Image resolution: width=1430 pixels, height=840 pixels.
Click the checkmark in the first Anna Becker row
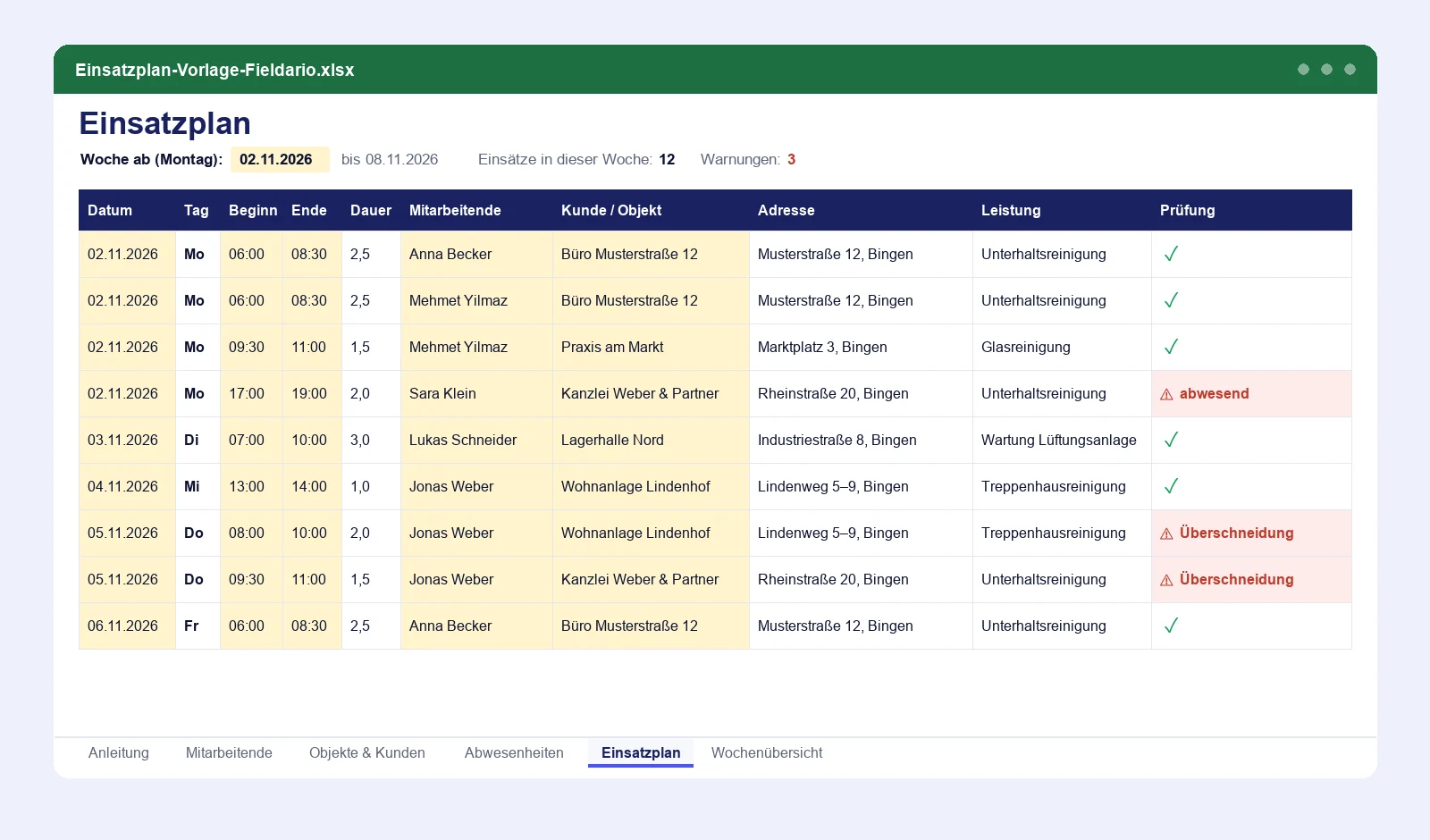pos(1171,254)
